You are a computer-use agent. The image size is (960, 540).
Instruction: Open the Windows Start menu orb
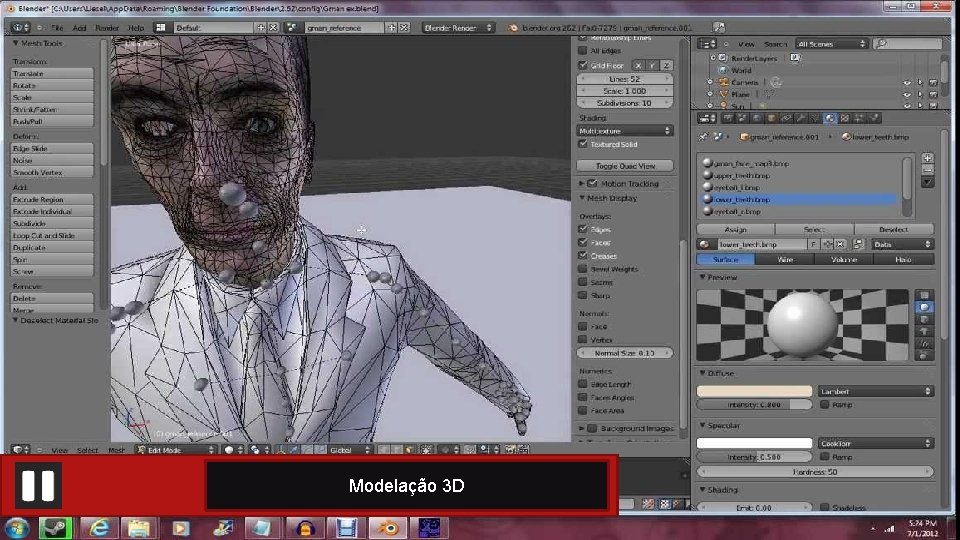tap(17, 528)
